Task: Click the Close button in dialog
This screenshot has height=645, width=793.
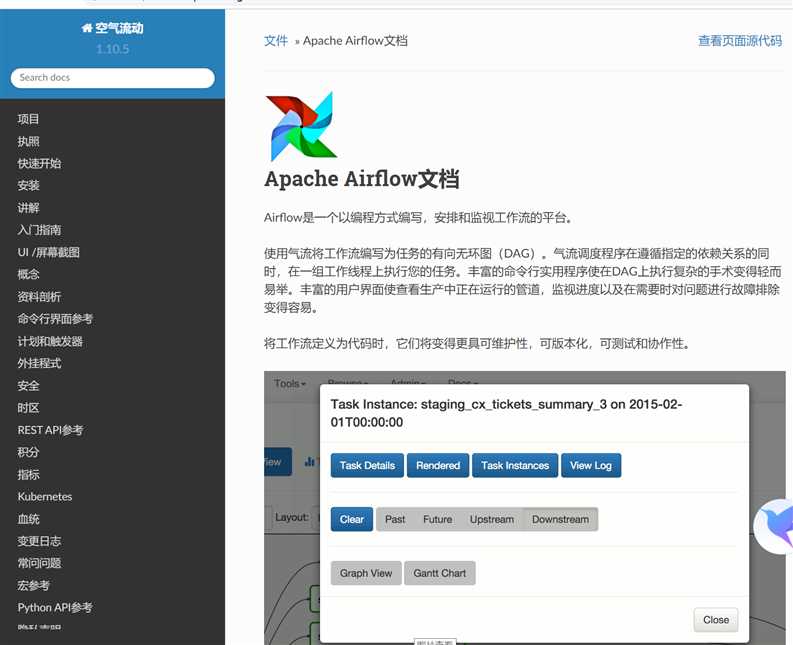Action: tap(716, 620)
